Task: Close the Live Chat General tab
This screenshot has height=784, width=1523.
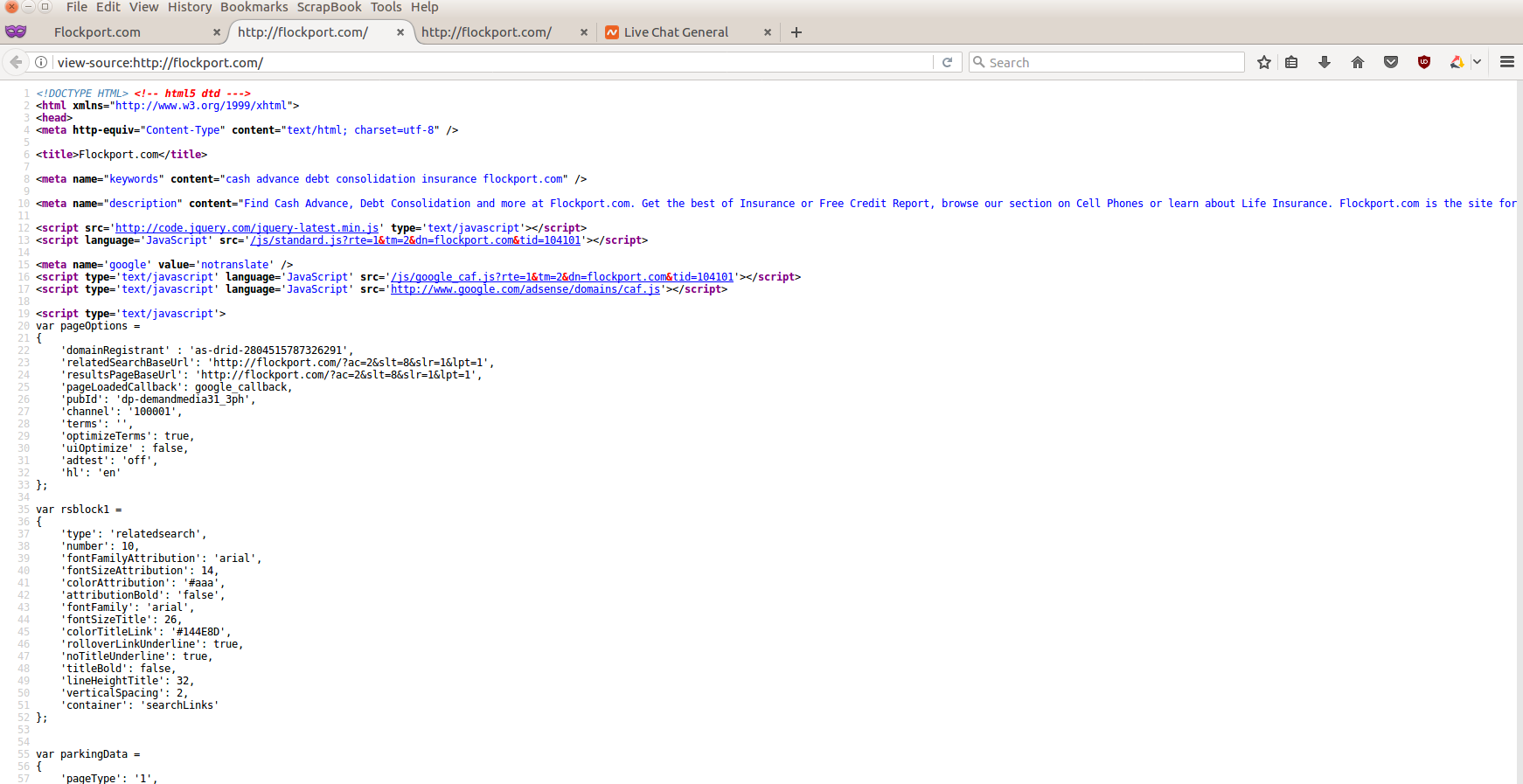Action: coord(768,32)
